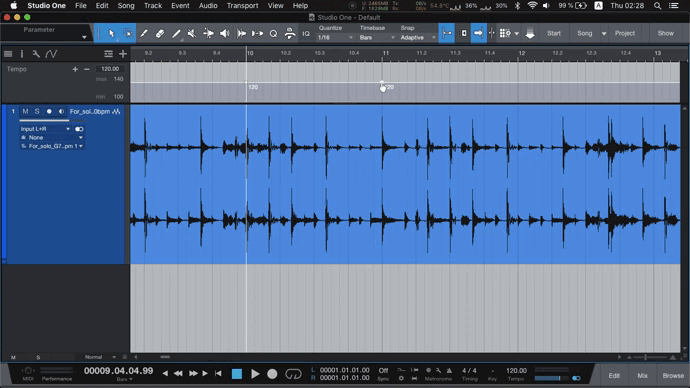The height and width of the screenshot is (388, 690).
Task: Open the Transport menu
Action: [242, 6]
